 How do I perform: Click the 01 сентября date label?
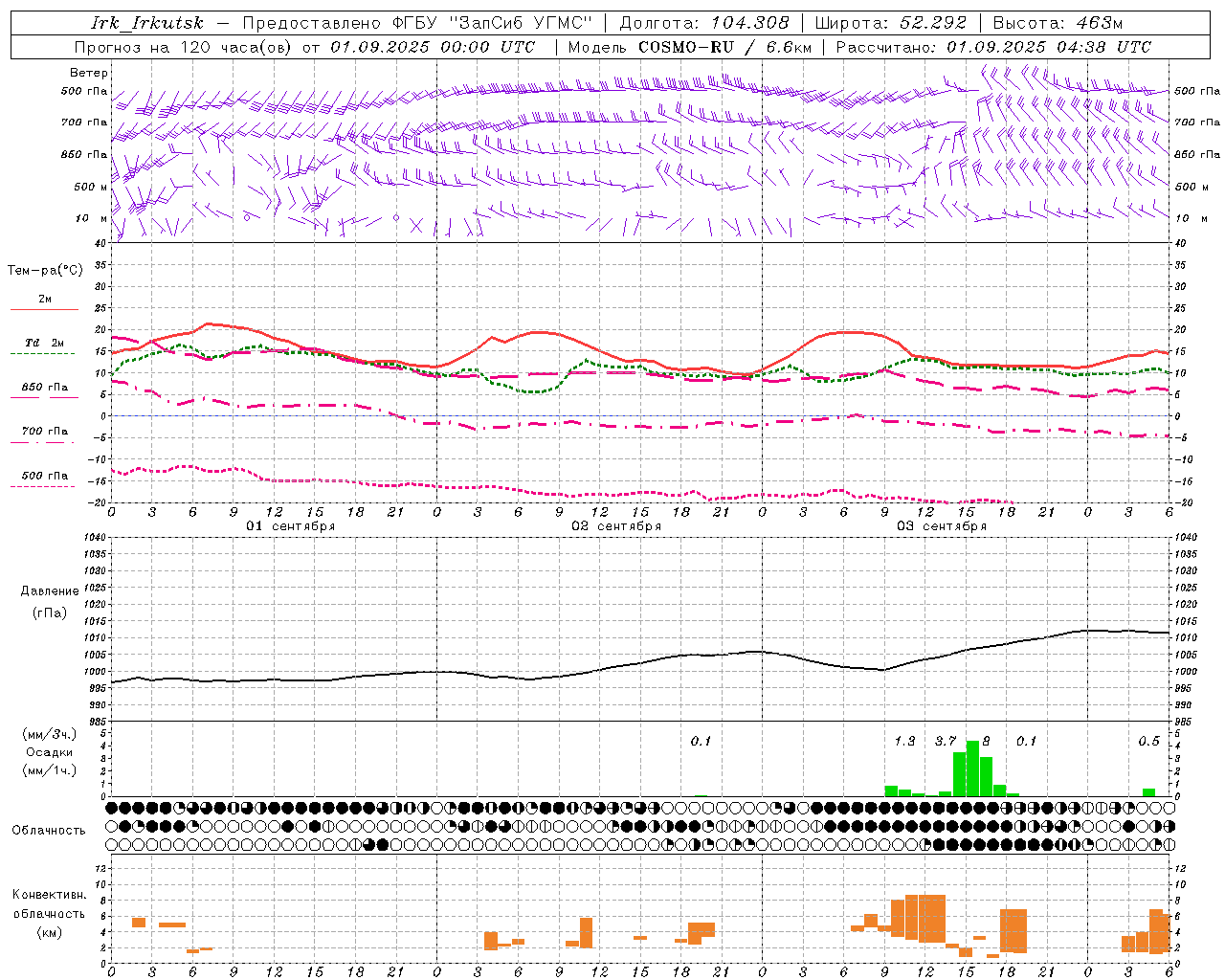click(x=291, y=526)
